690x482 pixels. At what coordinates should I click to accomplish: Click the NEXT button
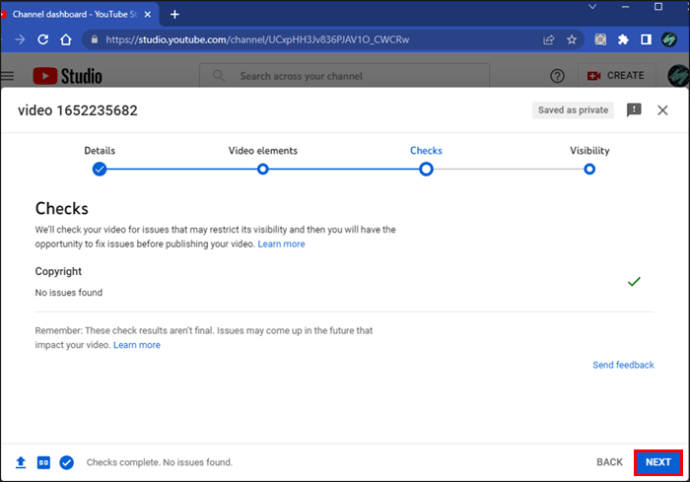tap(658, 462)
